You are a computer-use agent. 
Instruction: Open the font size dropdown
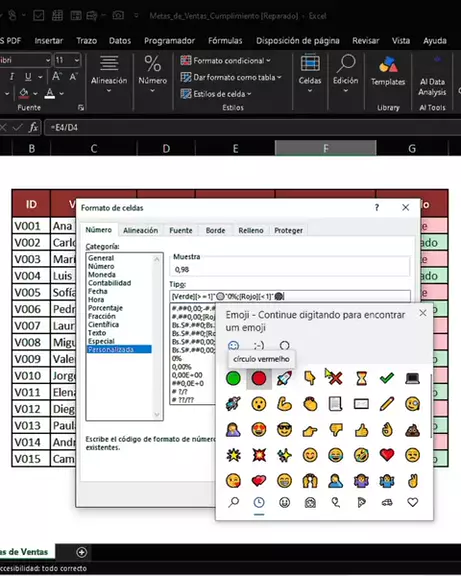(77, 60)
